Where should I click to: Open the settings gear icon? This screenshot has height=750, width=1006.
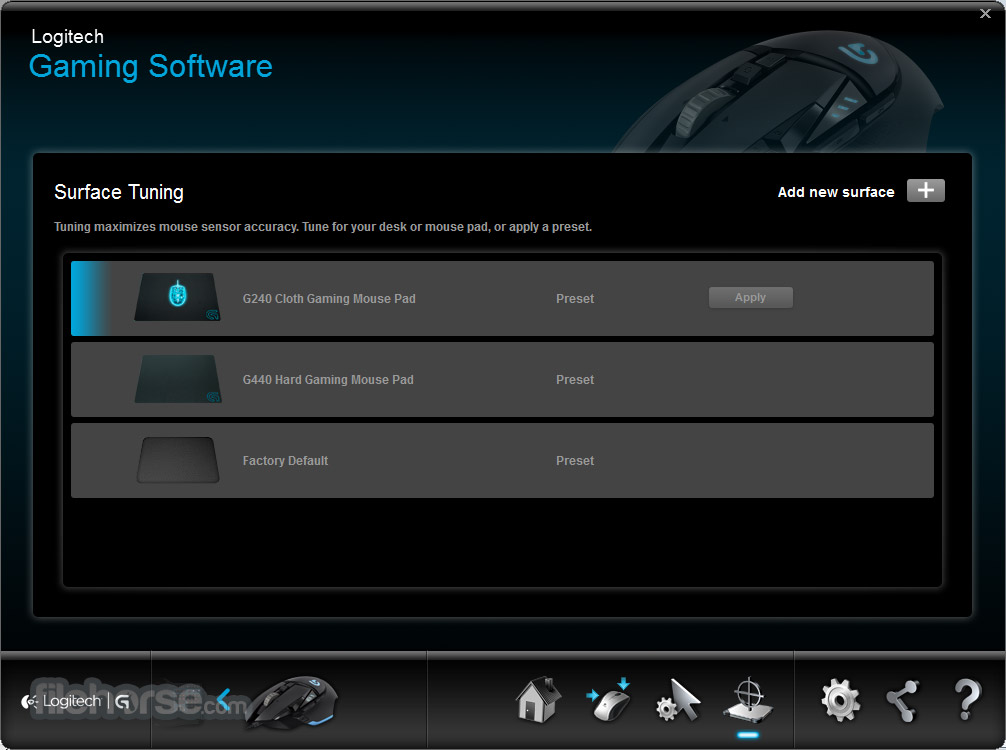click(x=840, y=699)
